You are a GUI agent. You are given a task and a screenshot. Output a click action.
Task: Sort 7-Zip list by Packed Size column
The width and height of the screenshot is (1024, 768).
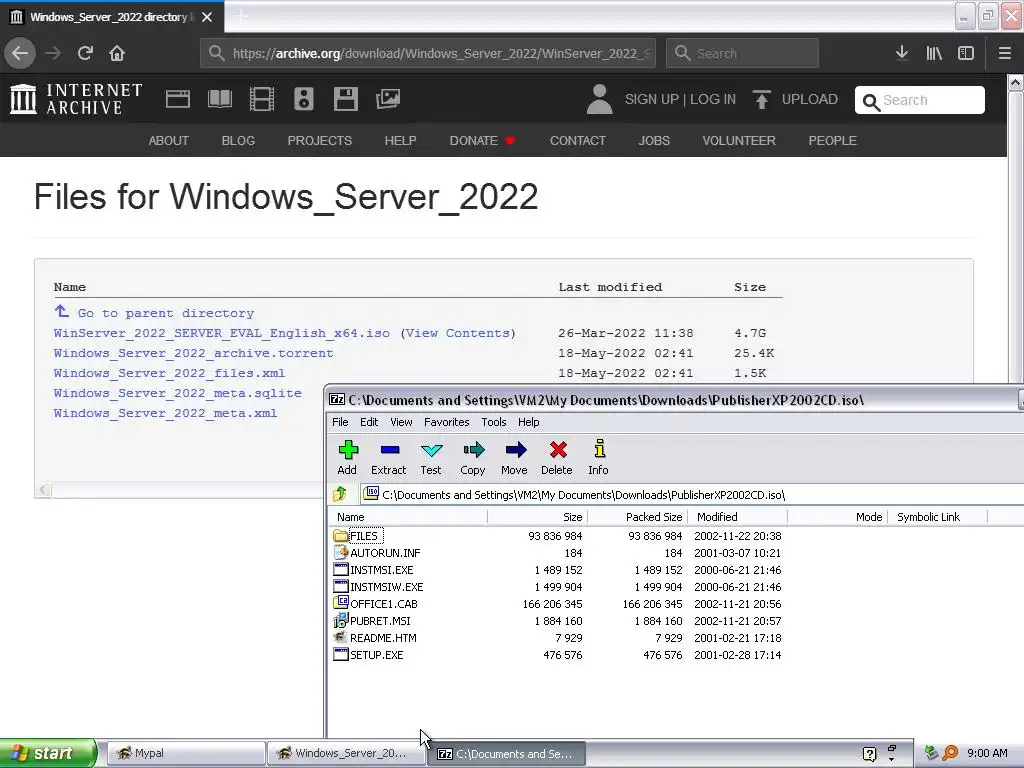point(637,517)
